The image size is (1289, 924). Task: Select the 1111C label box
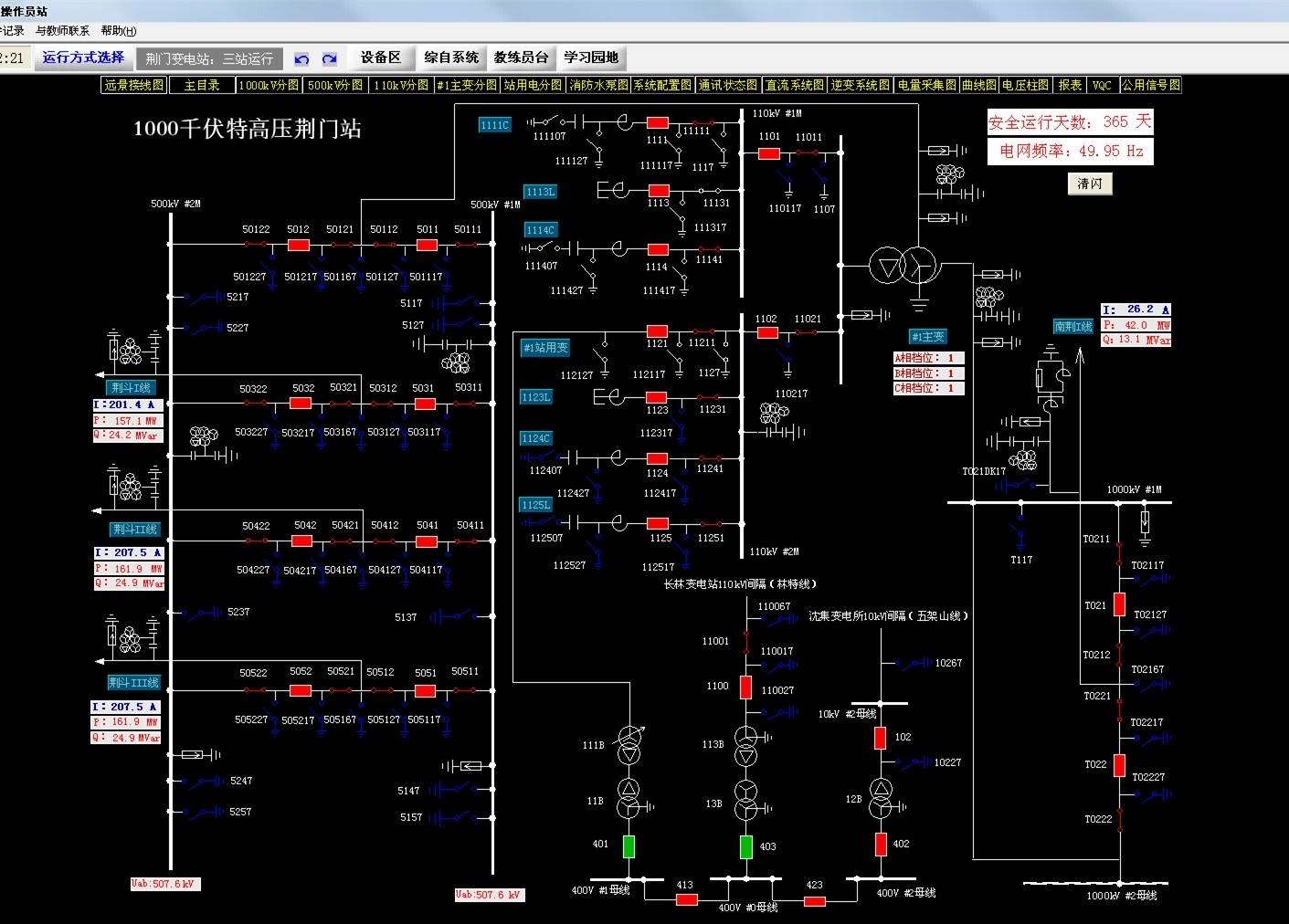coord(494,125)
